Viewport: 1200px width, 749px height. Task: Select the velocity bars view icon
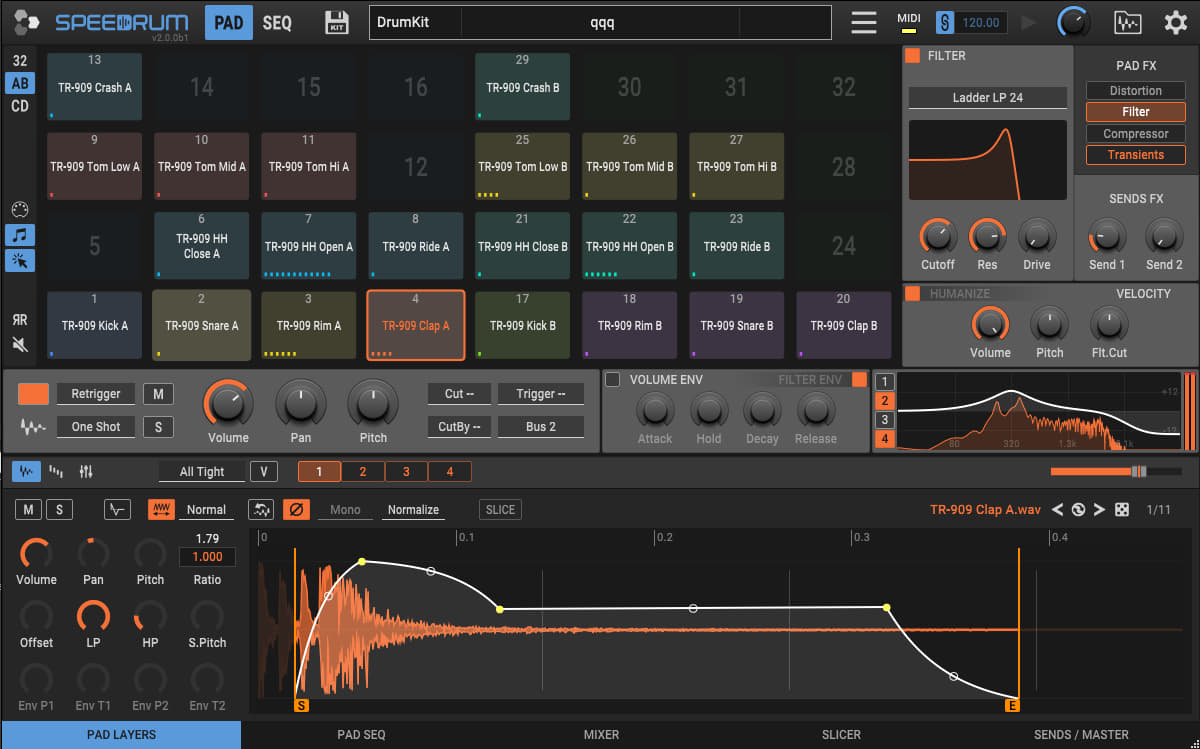56,471
